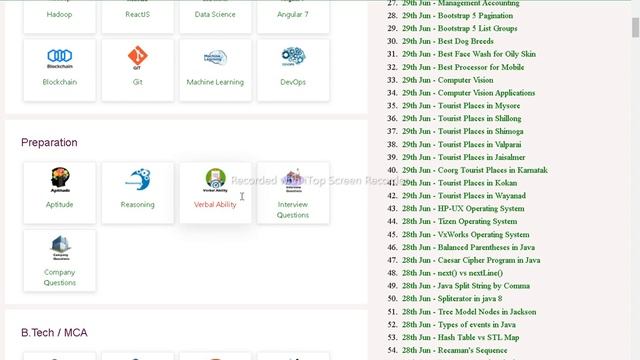Screen dimensions: 640x360
Task: Open Hash Table vs STL Map
Action: coord(461,338)
